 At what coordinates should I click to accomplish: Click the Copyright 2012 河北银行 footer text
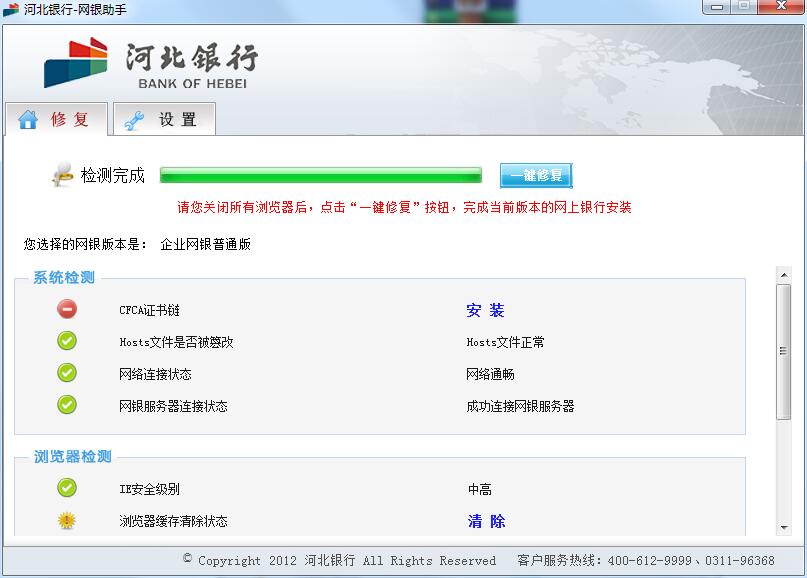340,560
